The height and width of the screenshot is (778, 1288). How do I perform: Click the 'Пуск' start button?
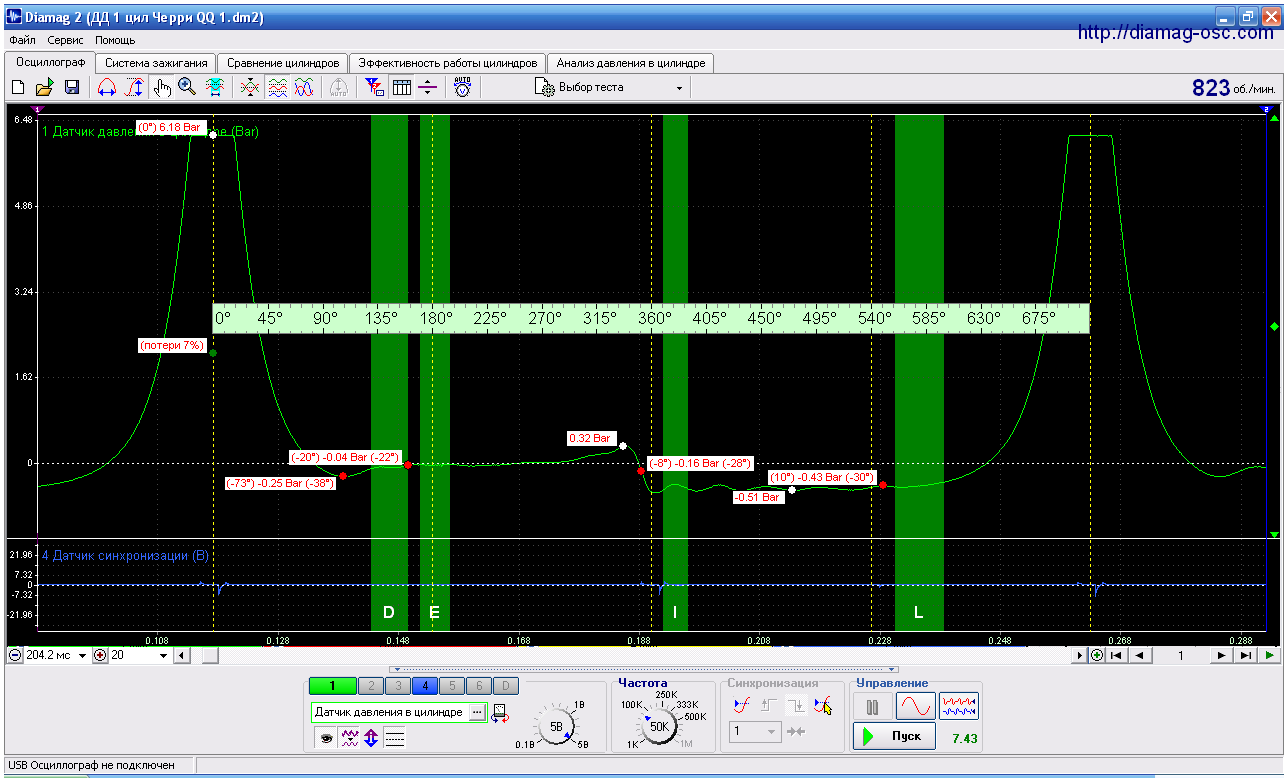pyautogui.click(x=895, y=737)
